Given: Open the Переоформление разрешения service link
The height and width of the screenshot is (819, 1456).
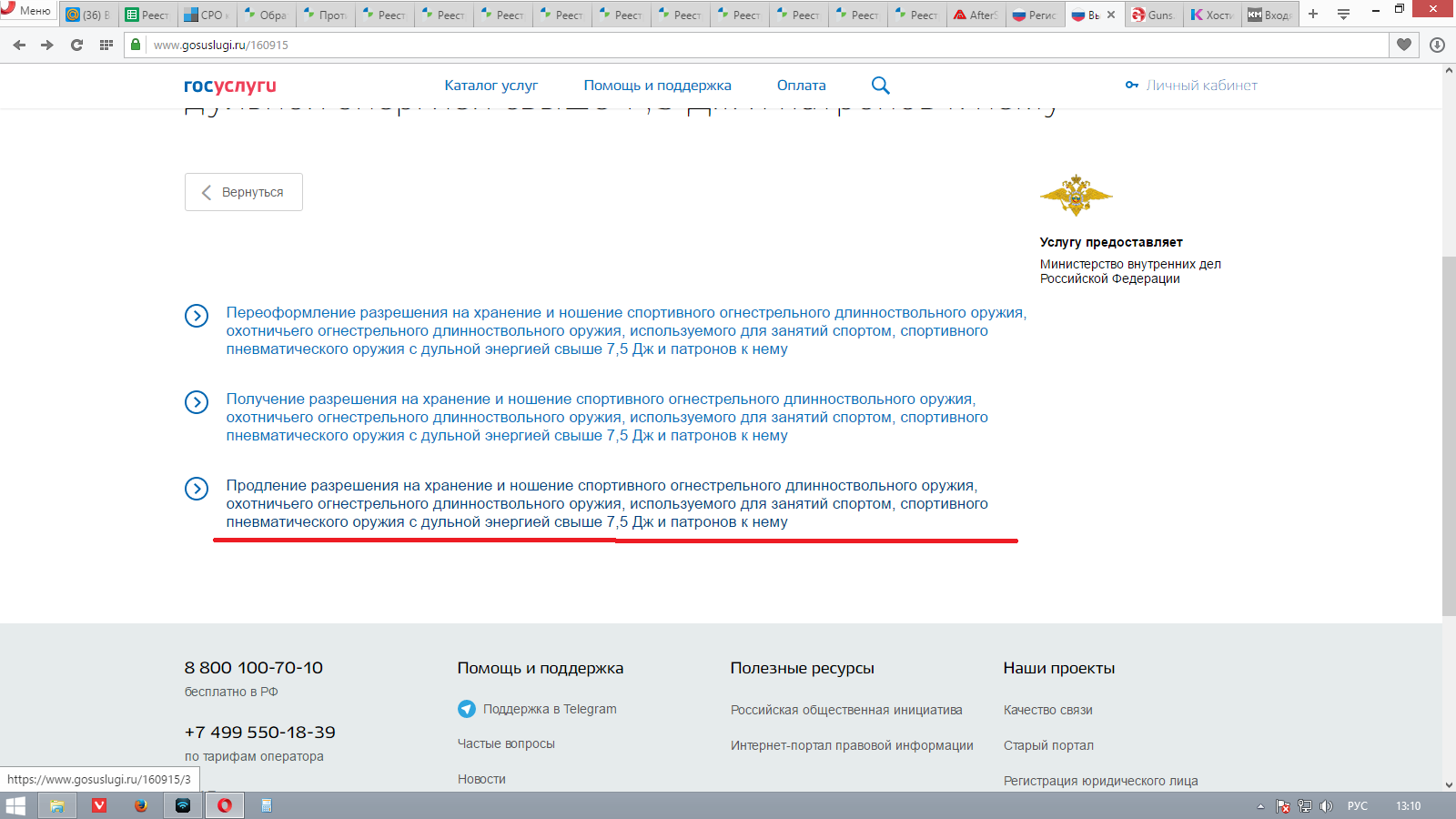Looking at the screenshot, I should click(x=626, y=331).
